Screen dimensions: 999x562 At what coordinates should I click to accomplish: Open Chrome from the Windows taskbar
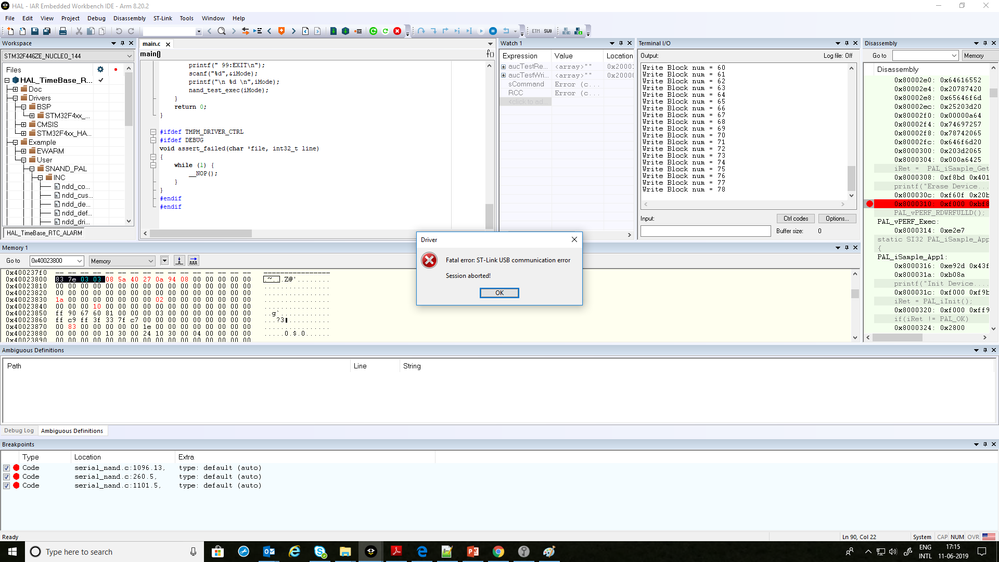point(498,552)
